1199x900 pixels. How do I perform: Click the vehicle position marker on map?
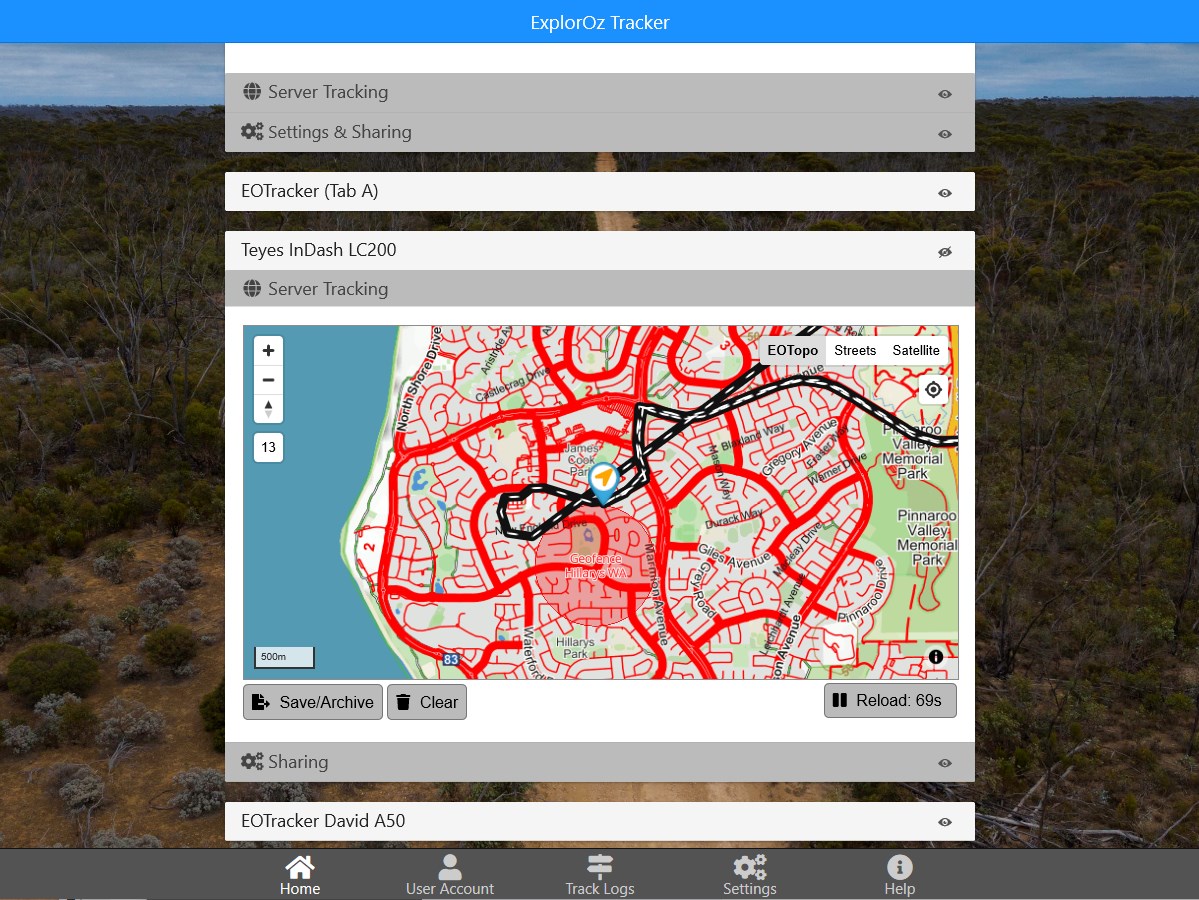point(603,482)
